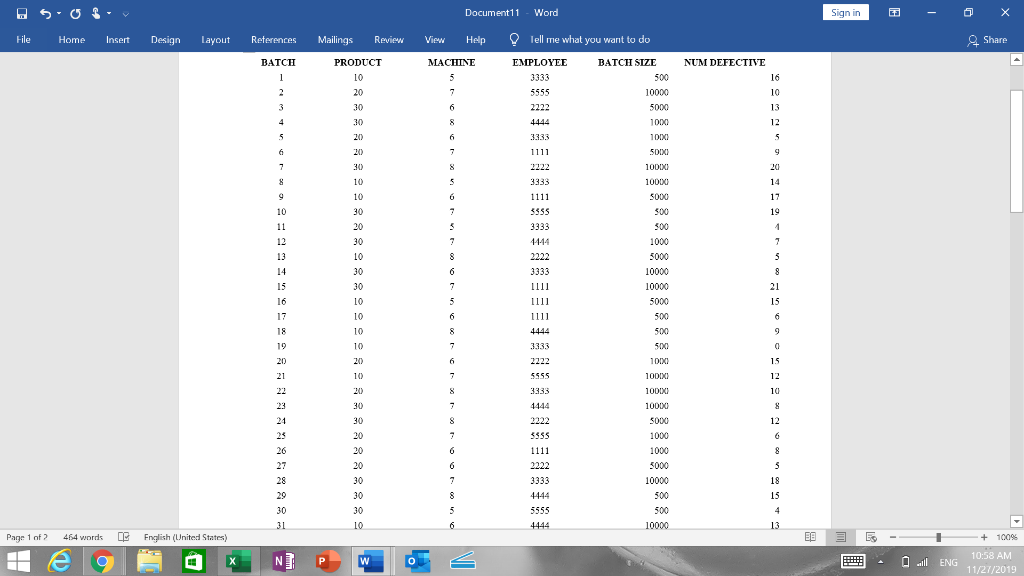This screenshot has height=576, width=1024.
Task: Open the Help ribbon tab
Action: [x=475, y=39]
